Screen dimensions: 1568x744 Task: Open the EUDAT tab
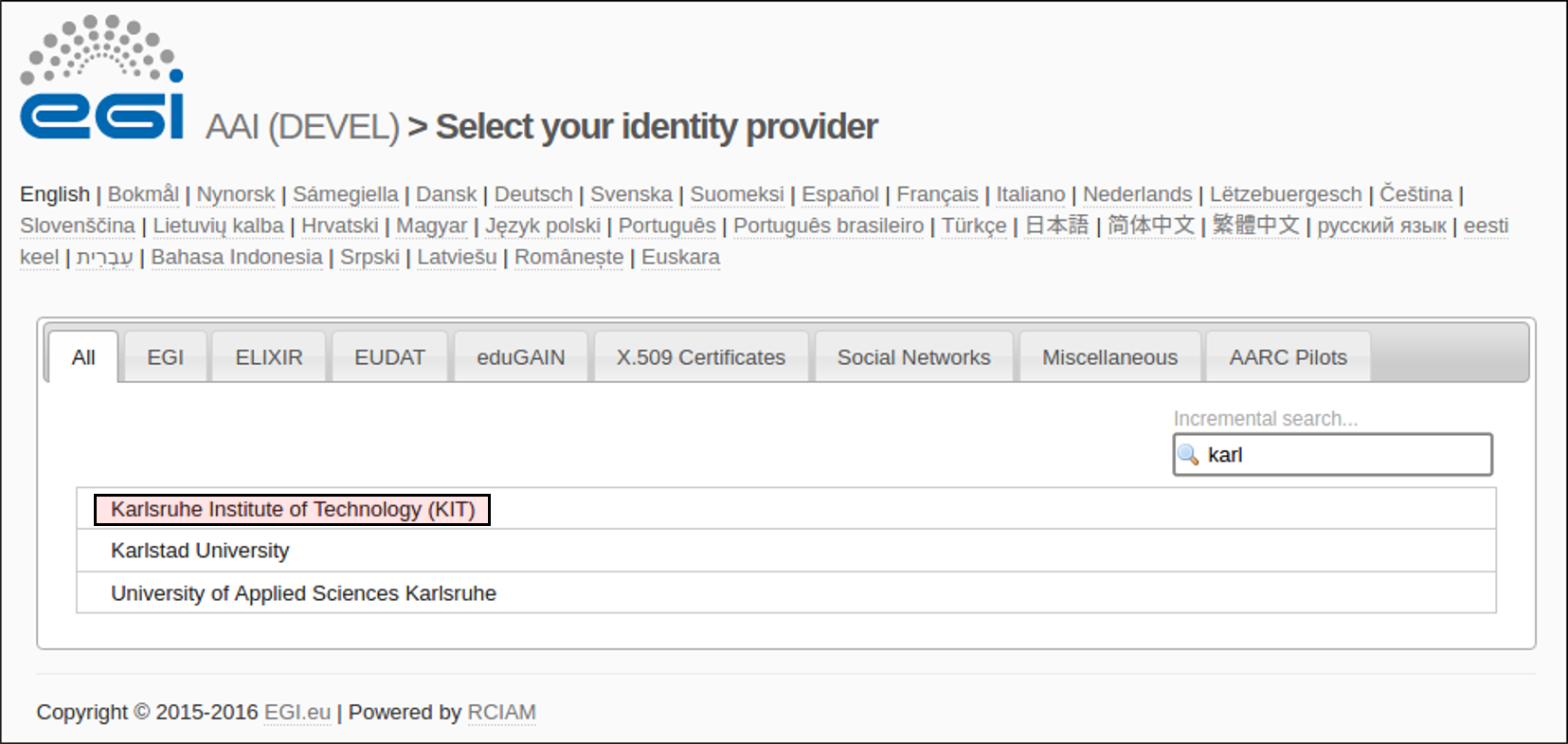[x=389, y=357]
